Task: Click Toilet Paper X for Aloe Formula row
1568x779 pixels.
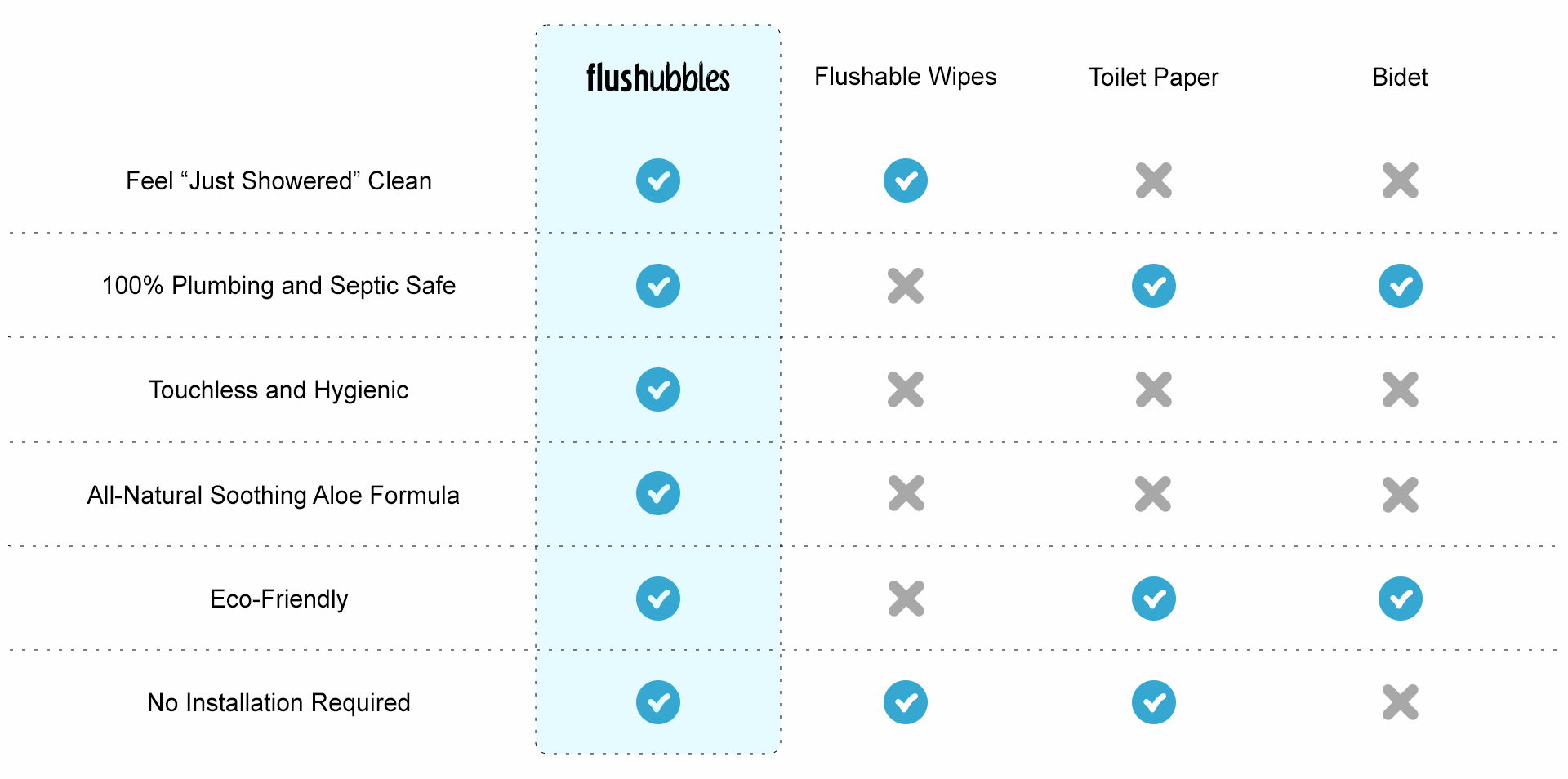Action: tap(1153, 494)
